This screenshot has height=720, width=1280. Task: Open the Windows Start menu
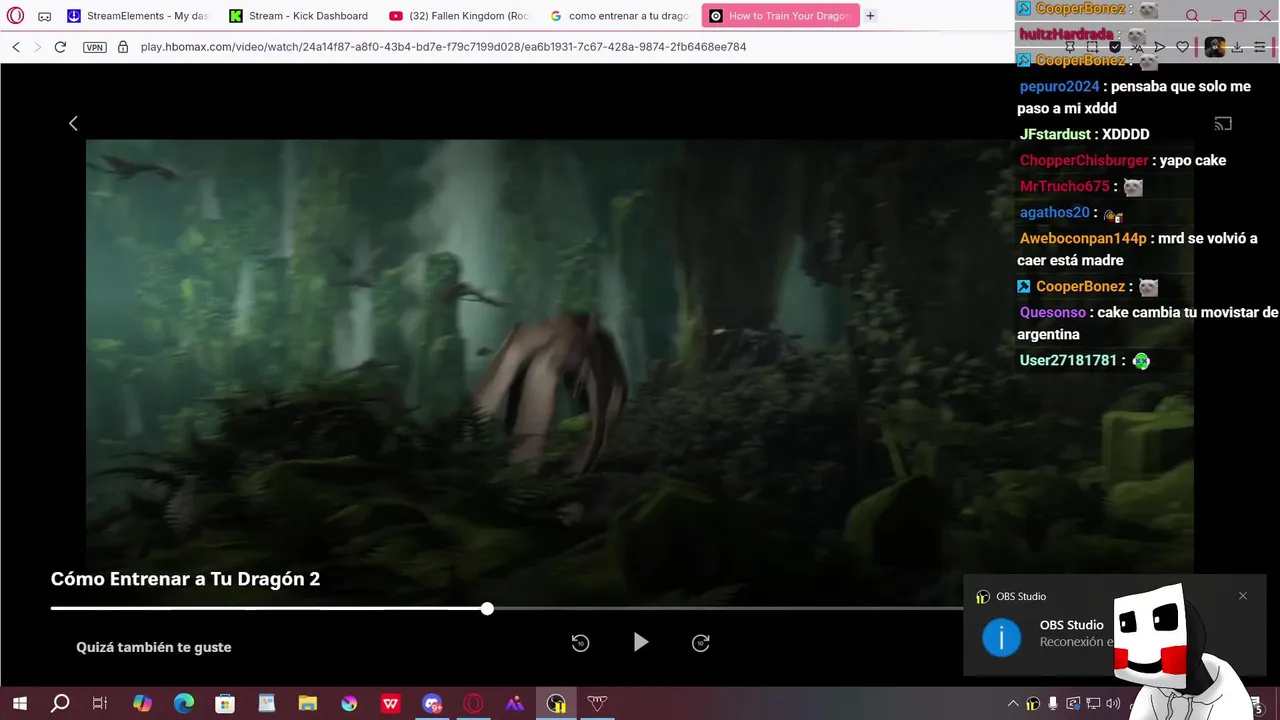click(x=19, y=704)
